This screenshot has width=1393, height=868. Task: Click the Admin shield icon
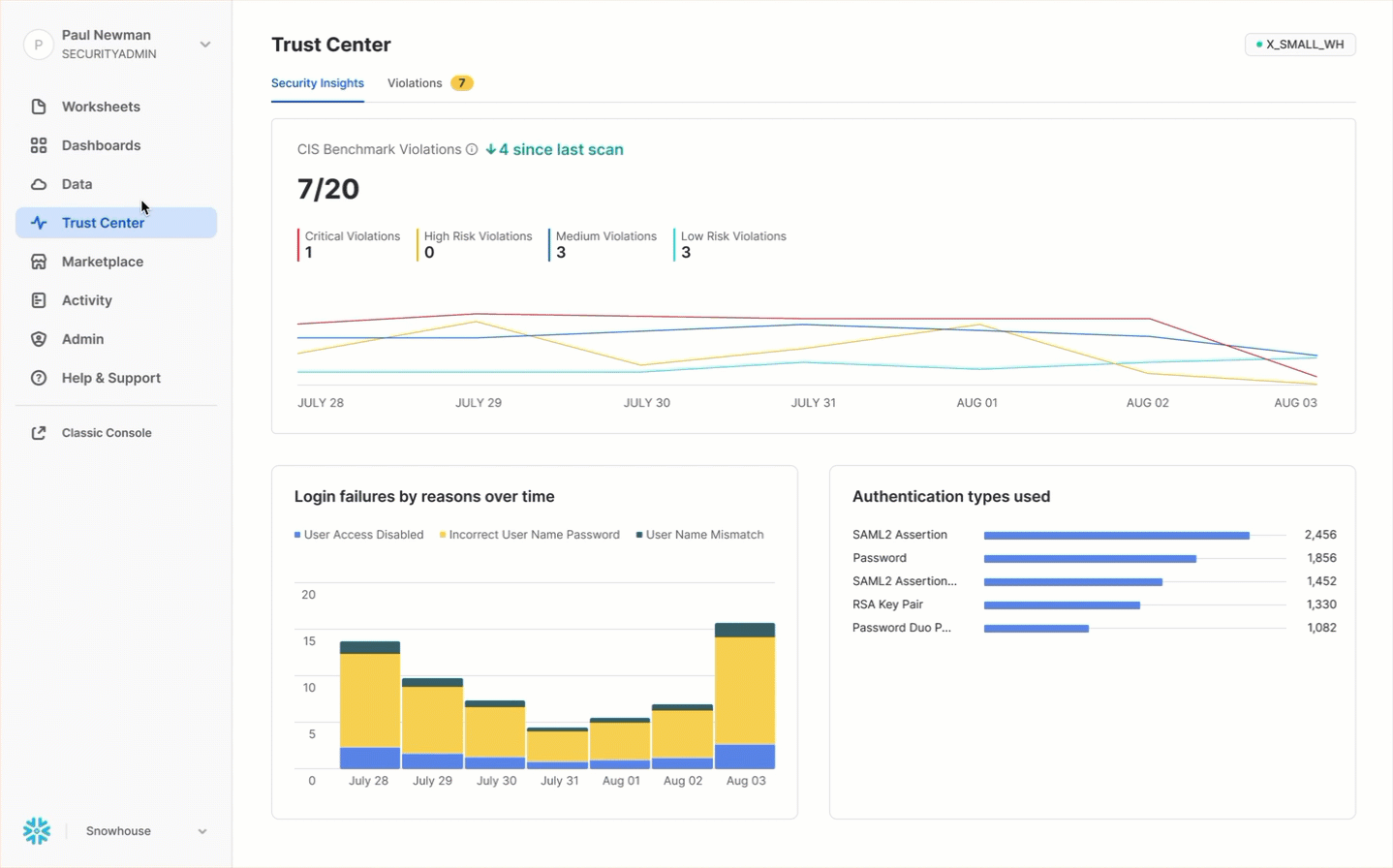point(39,339)
